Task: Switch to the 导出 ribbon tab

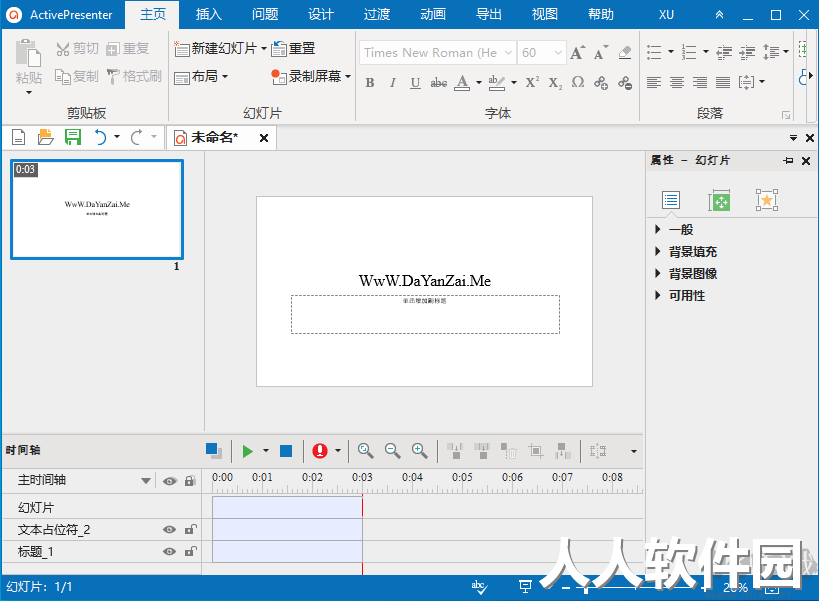Action: click(489, 15)
